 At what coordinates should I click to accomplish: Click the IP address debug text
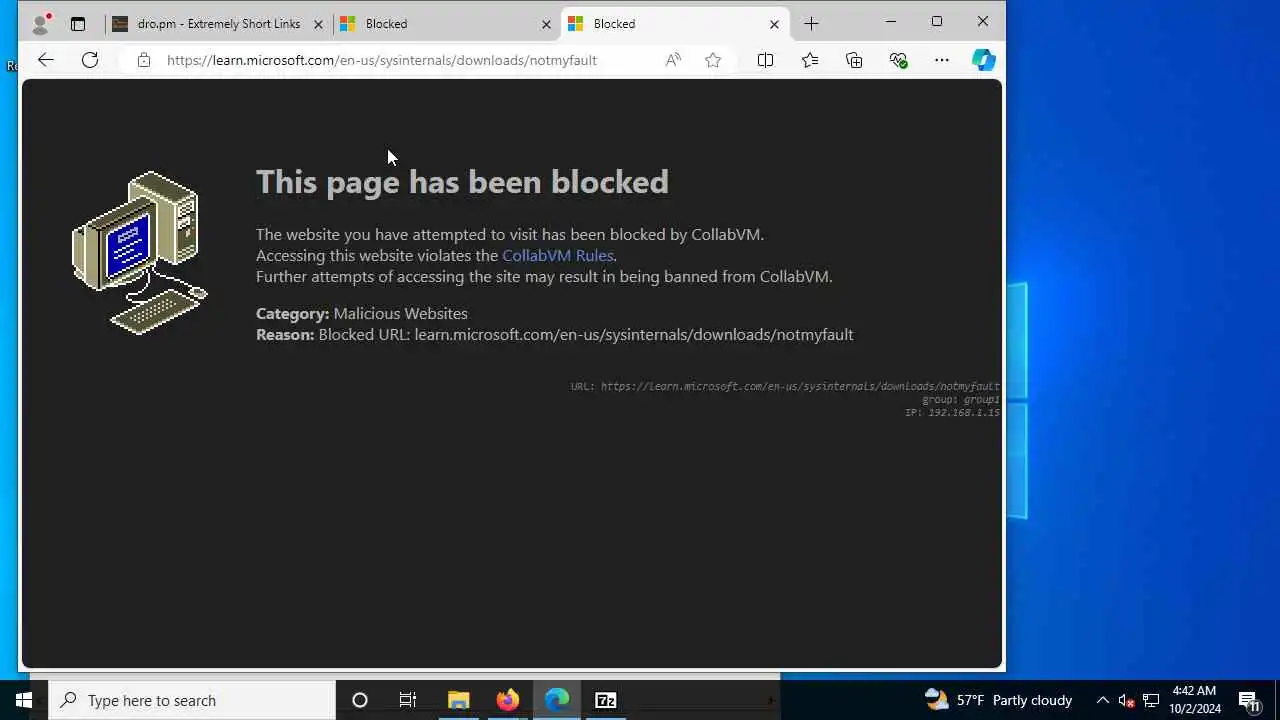(x=952, y=412)
